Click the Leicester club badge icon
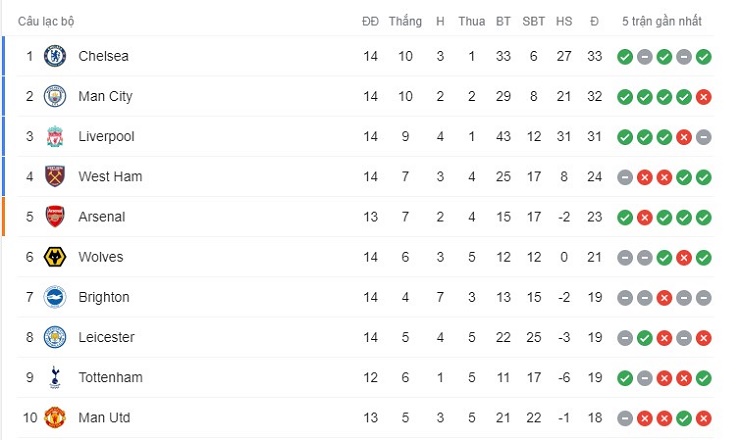Viewport: 740px width, 440px height. [55, 337]
